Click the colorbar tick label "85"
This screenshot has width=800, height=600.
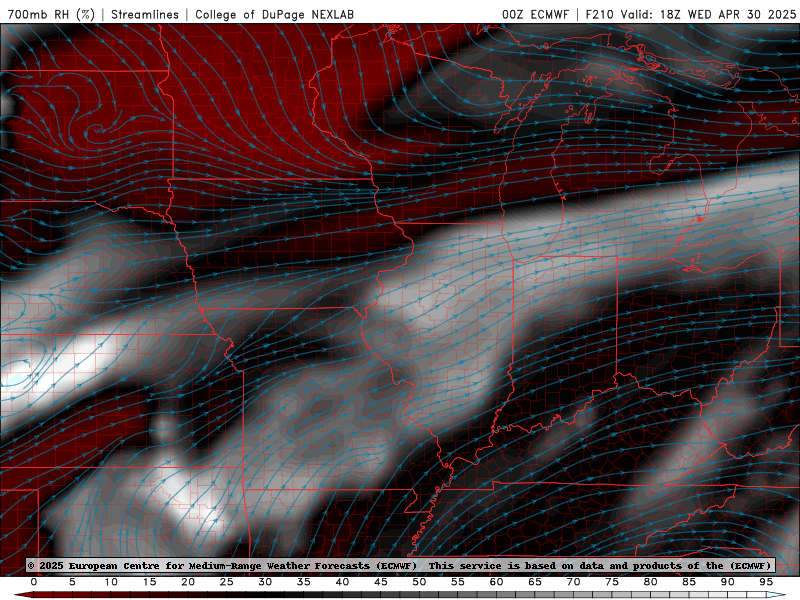pos(689,582)
